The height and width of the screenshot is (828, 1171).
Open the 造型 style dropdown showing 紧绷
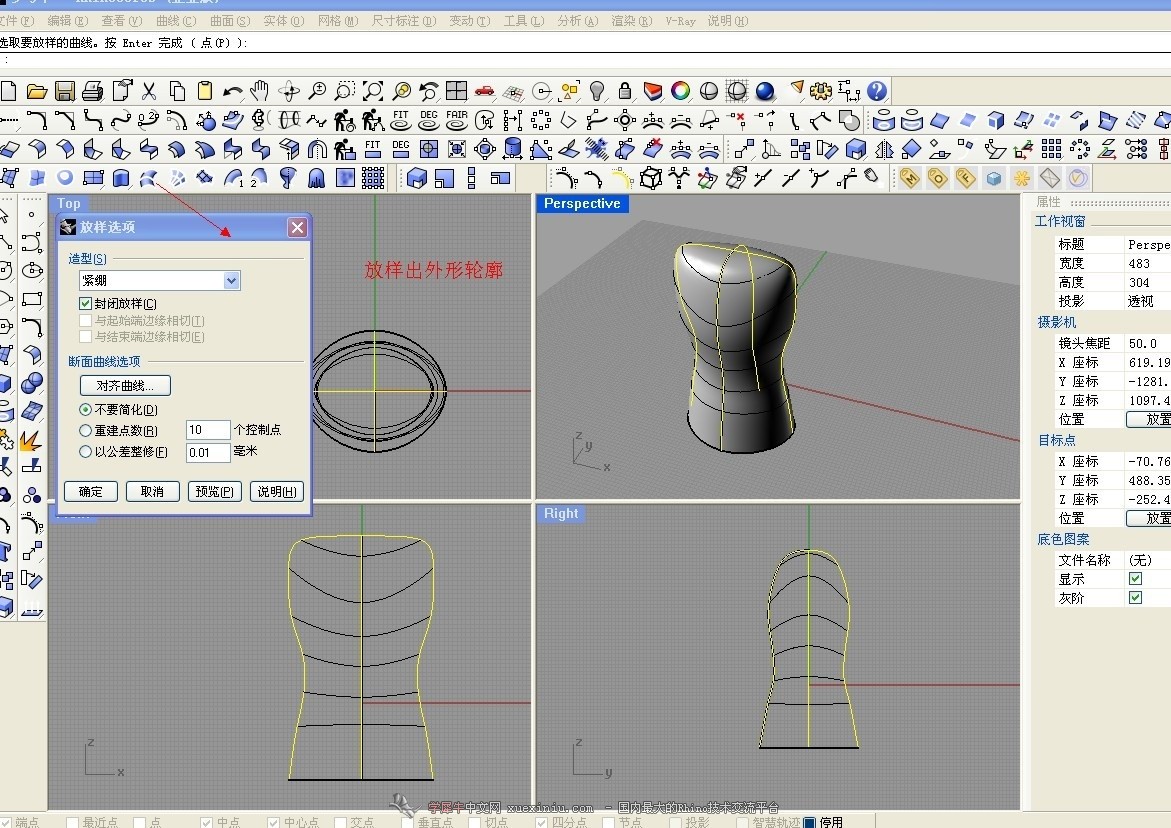click(160, 281)
